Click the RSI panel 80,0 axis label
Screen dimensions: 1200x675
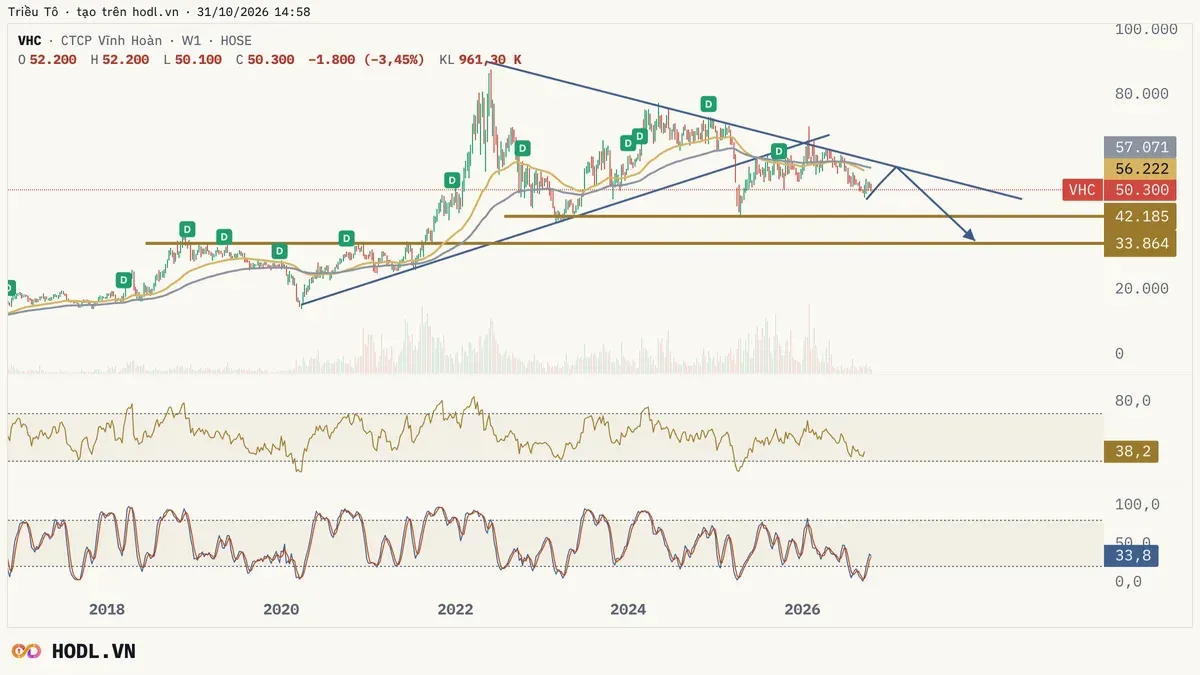point(1133,401)
